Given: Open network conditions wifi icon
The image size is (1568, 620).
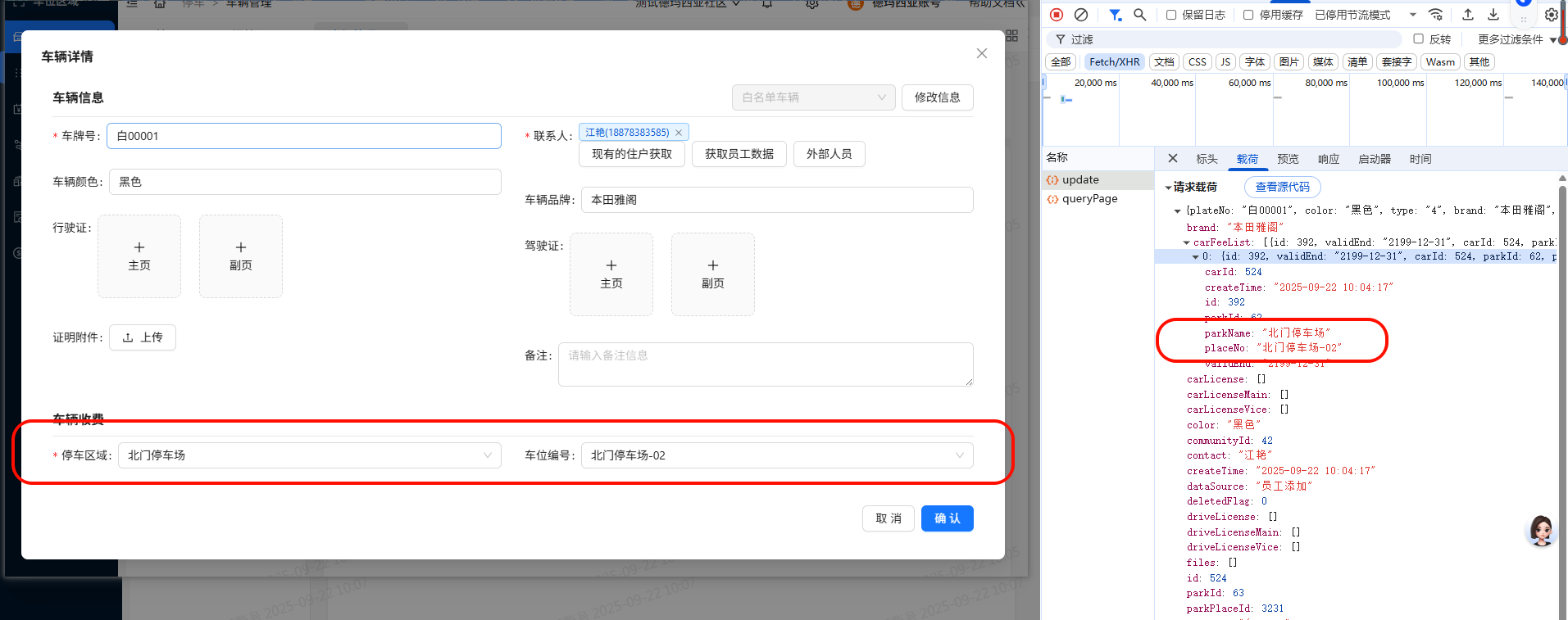Looking at the screenshot, I should pos(1435,15).
